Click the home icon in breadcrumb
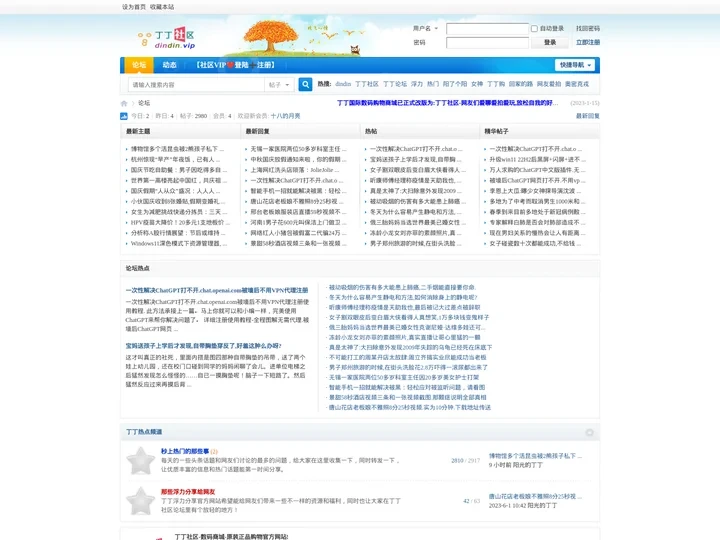Viewport: 720px width, 540px height. coord(124,103)
